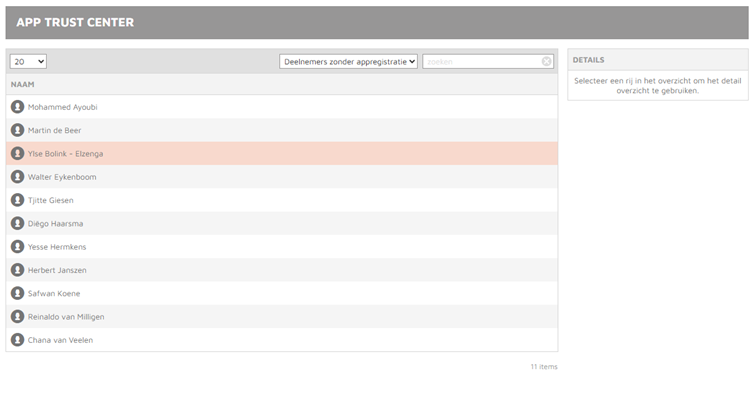Click the avatar icon next to Walter Eykenboom
The image size is (753, 409).
[17, 177]
